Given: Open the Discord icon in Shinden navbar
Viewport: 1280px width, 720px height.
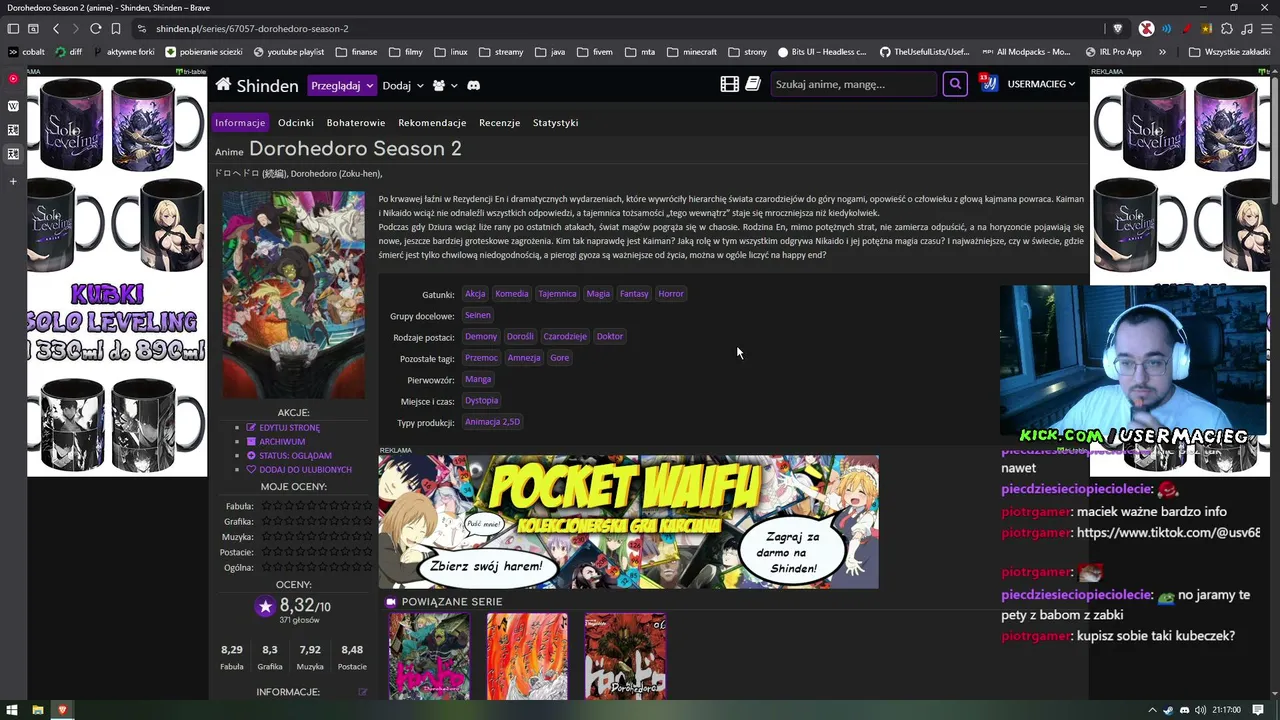Looking at the screenshot, I should 473,86.
